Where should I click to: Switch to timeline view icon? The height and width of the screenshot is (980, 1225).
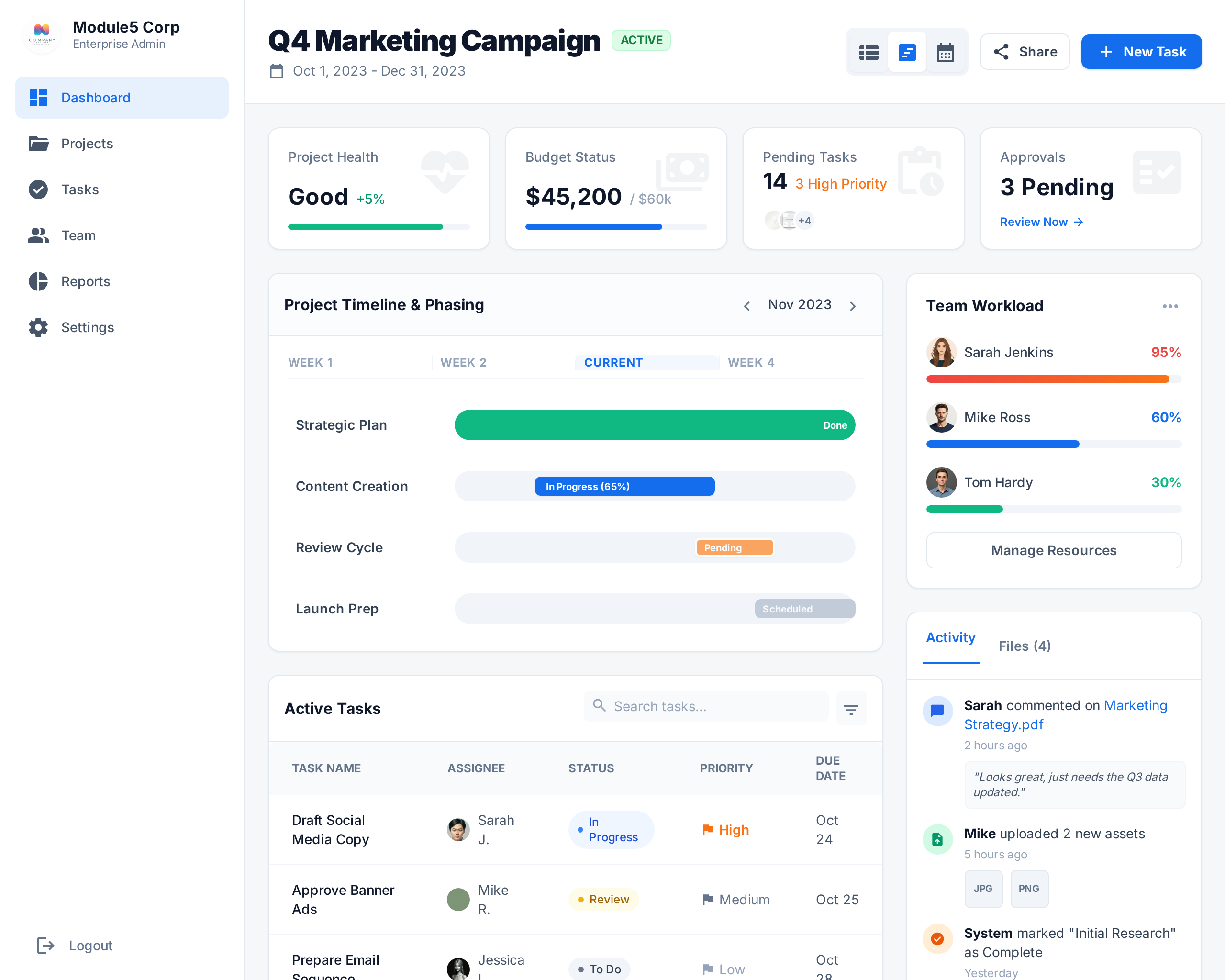tap(907, 52)
